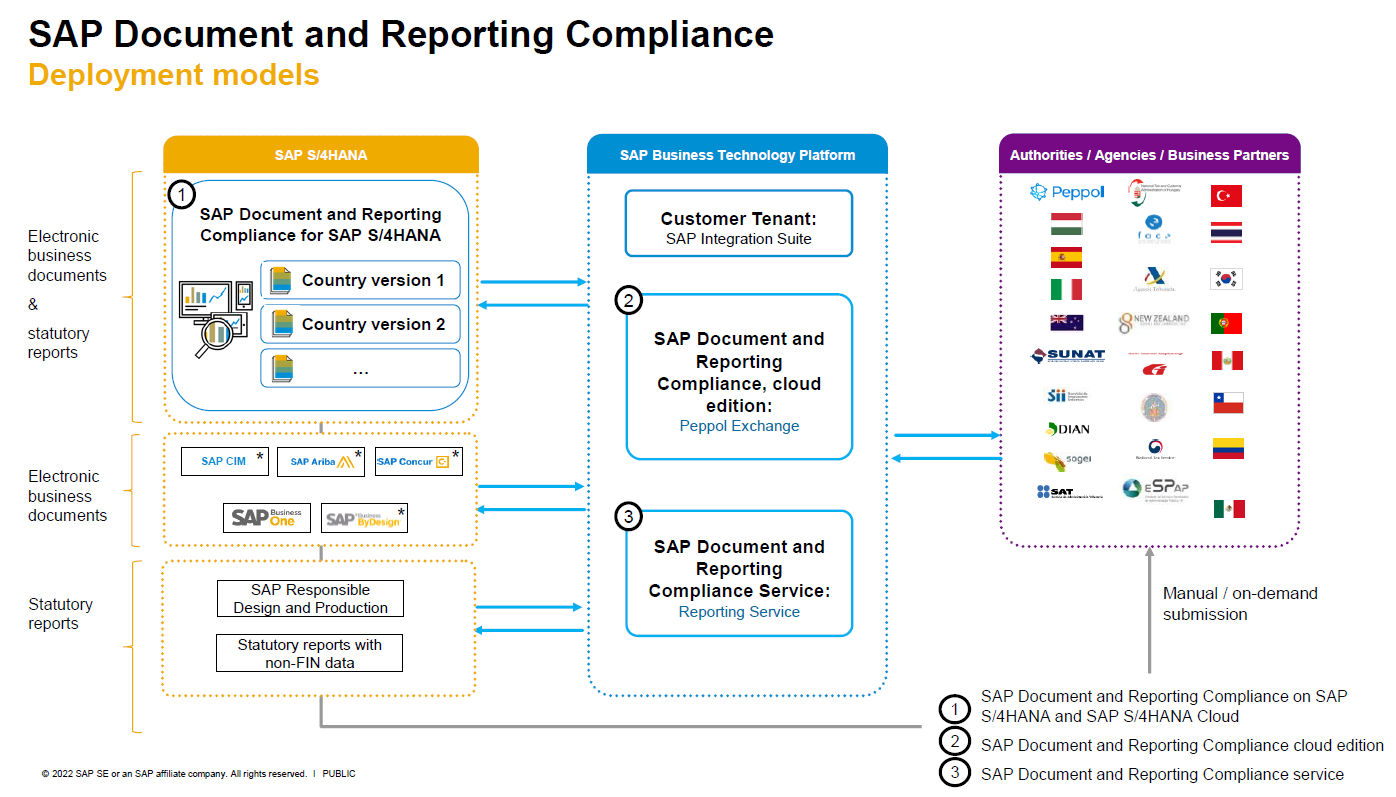The width and height of the screenshot is (1396, 797).
Task: Click SAP Responsible Design and Production box
Action: click(x=310, y=599)
